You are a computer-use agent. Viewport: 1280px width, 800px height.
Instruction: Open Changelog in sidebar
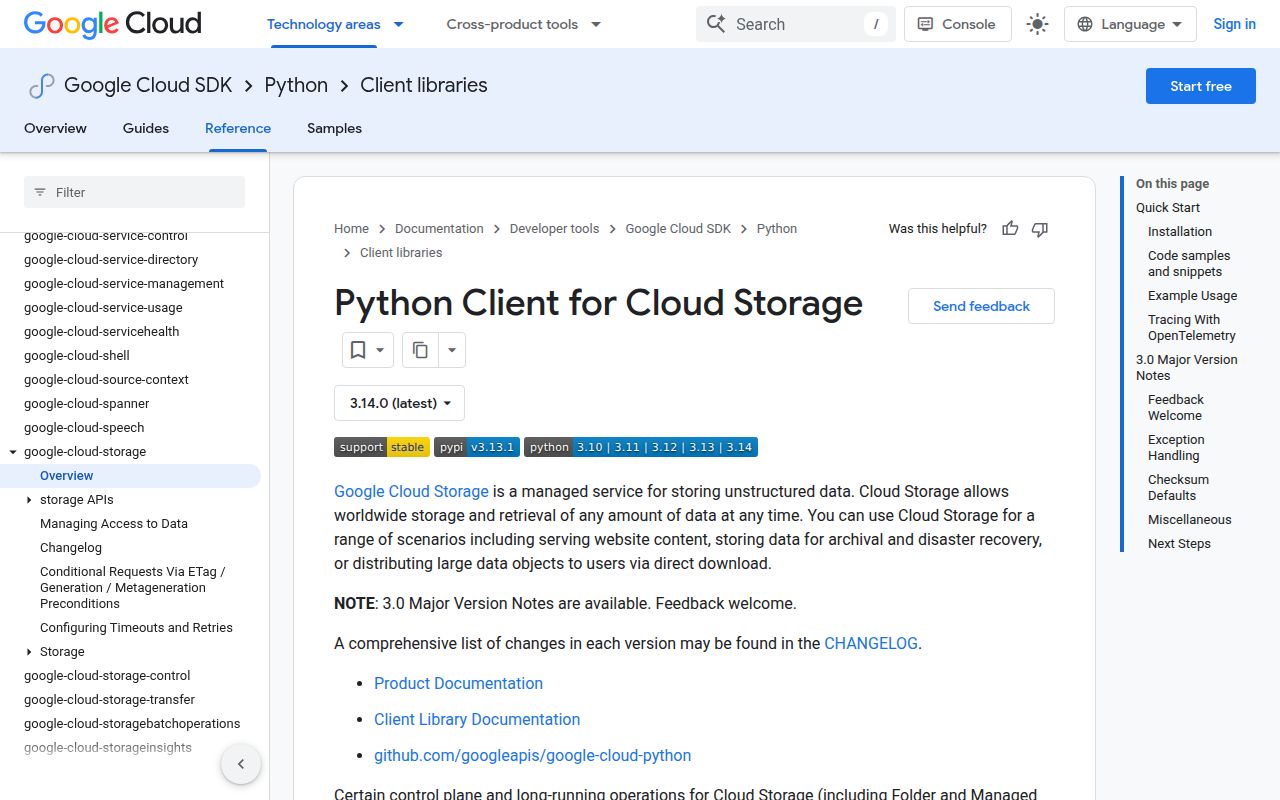pos(71,548)
